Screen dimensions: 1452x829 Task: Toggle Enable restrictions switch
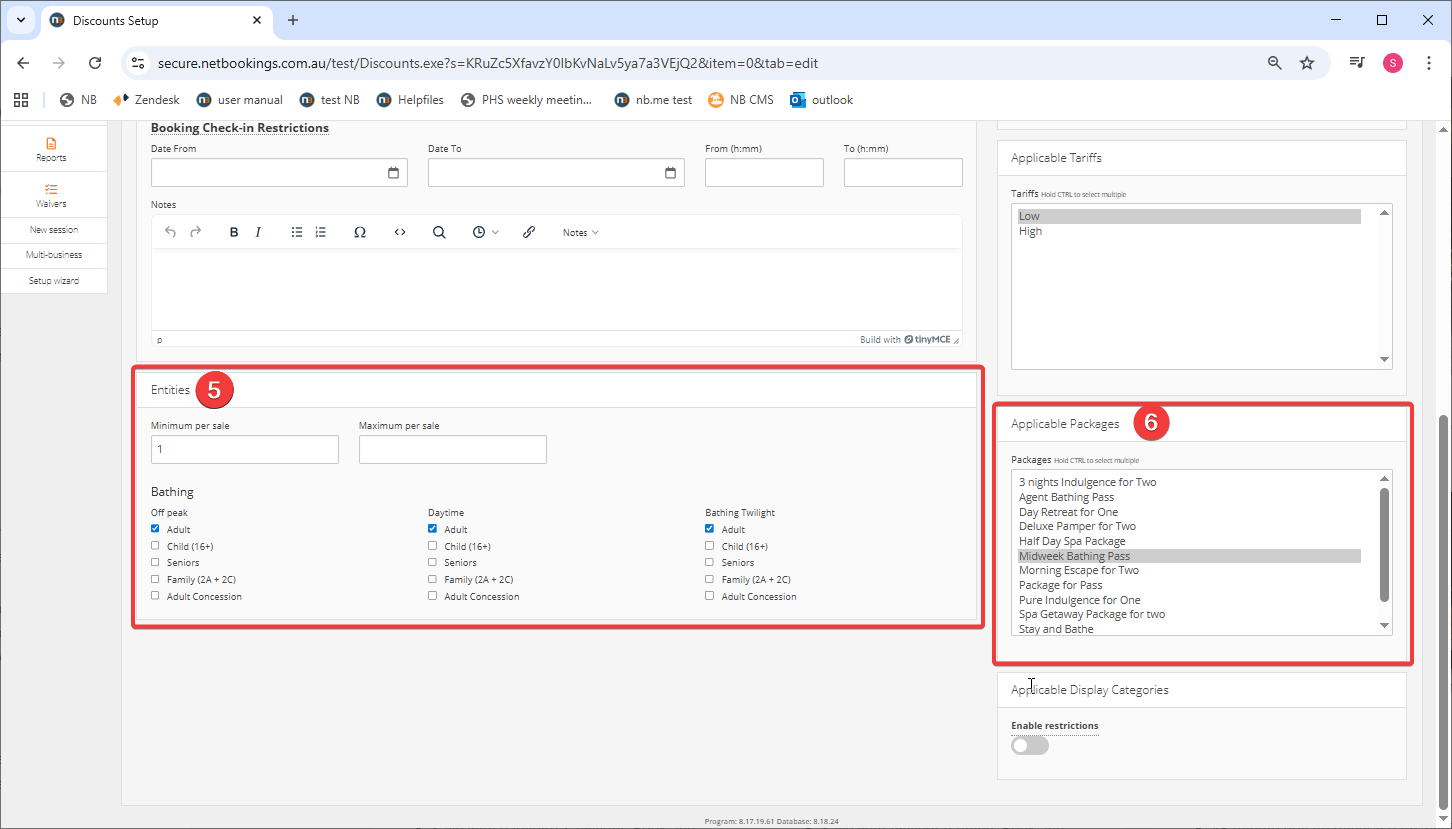point(1029,746)
